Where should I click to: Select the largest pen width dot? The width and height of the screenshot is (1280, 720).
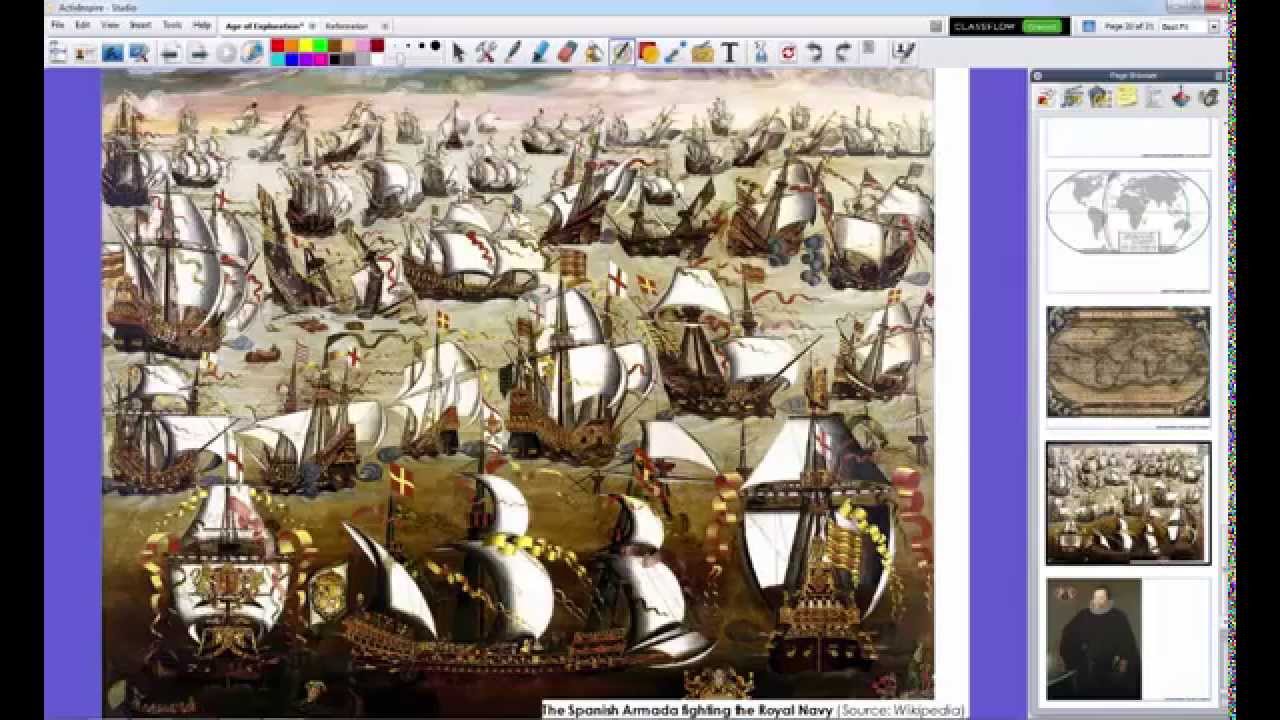[437, 45]
